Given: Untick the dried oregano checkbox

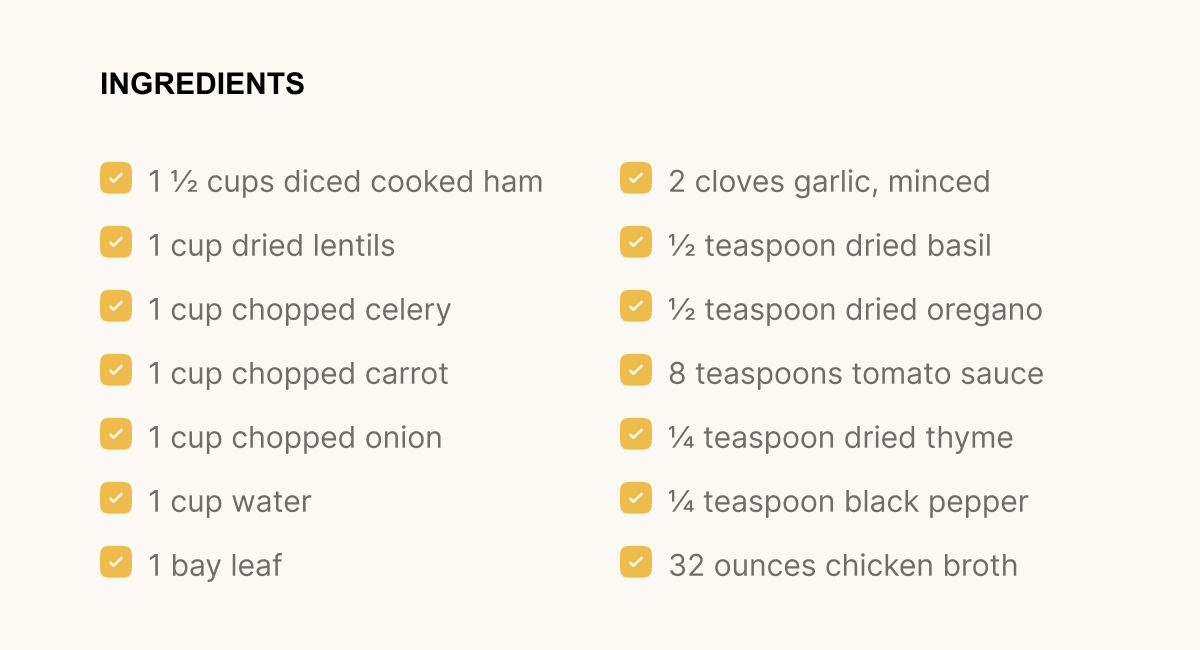Looking at the screenshot, I should [x=636, y=306].
